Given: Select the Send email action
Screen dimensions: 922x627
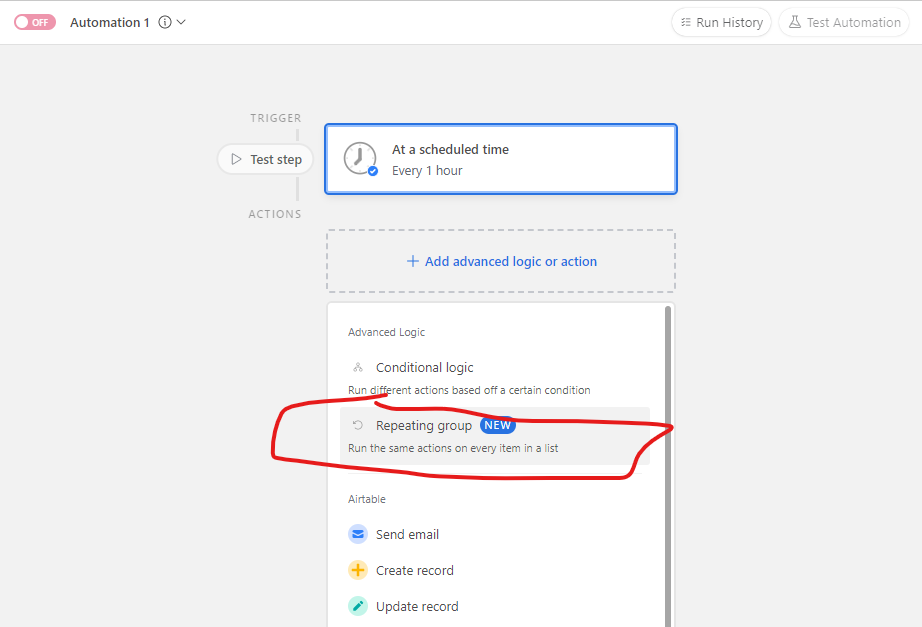Looking at the screenshot, I should point(495,535).
